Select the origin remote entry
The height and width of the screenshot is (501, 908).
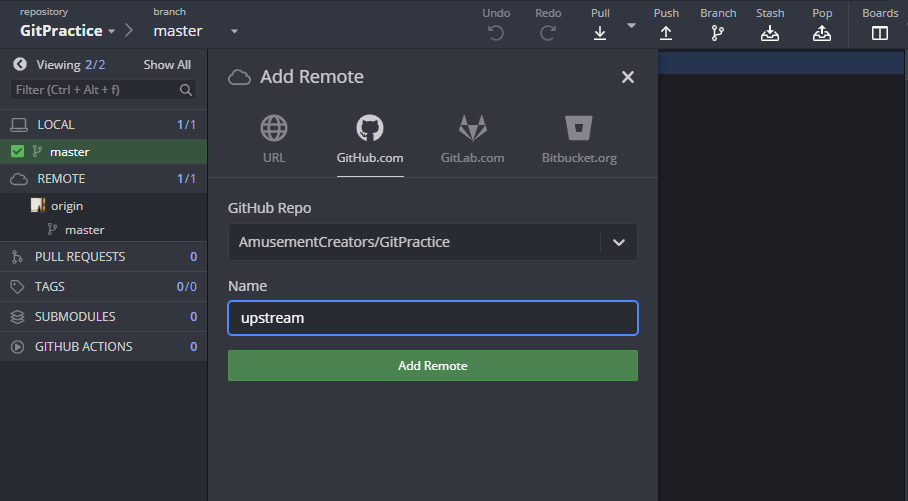[x=67, y=206]
